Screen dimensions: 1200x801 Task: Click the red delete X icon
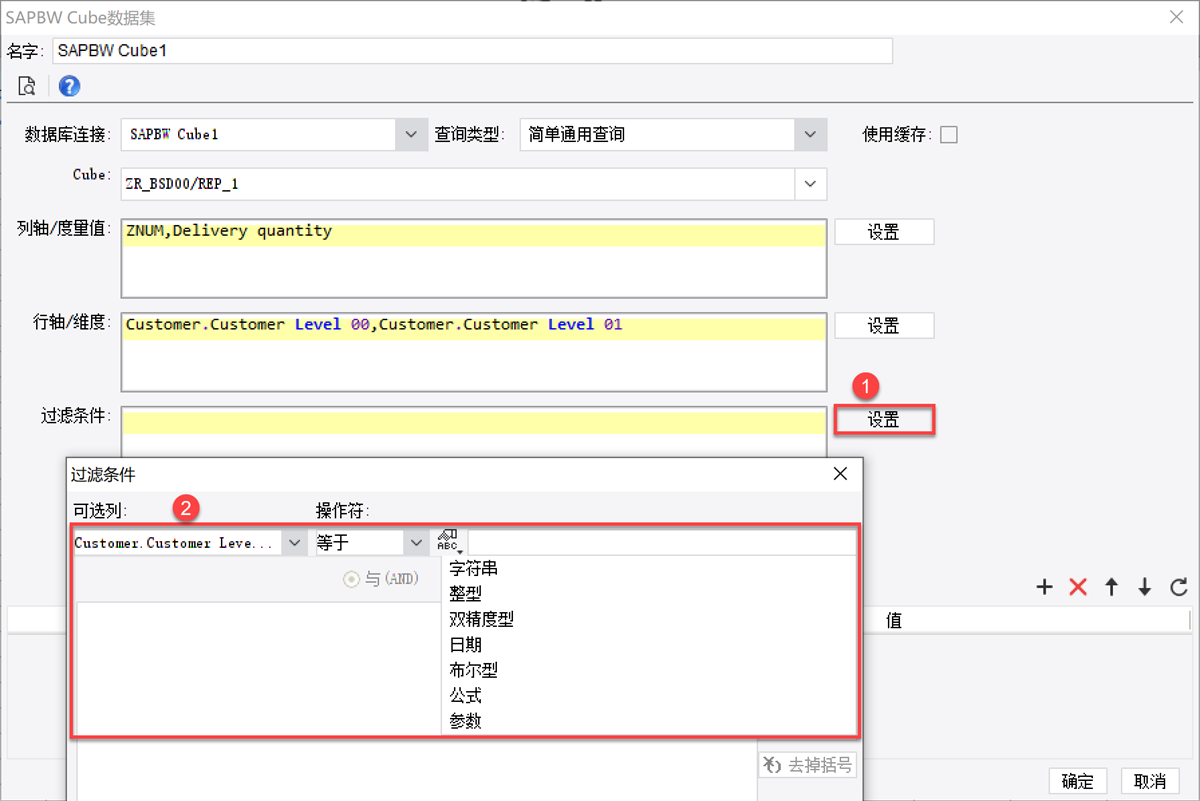(1078, 587)
